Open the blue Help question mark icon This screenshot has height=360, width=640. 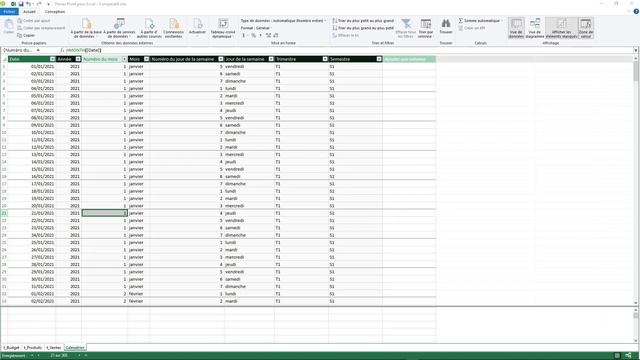pos(636,11)
